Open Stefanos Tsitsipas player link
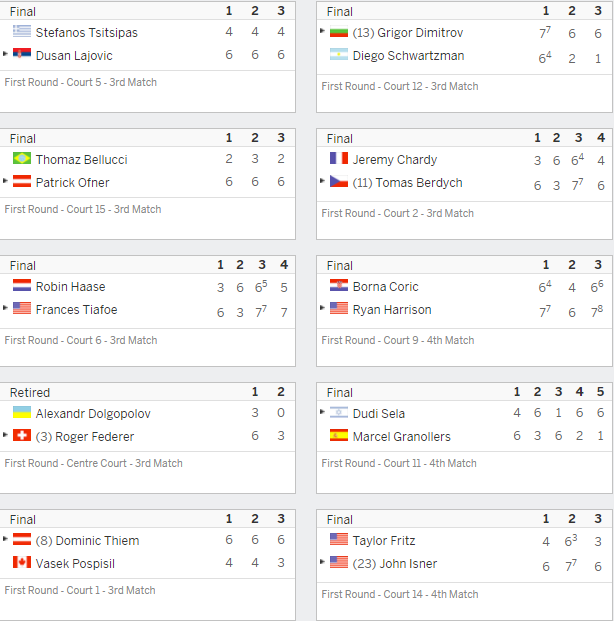 click(86, 32)
